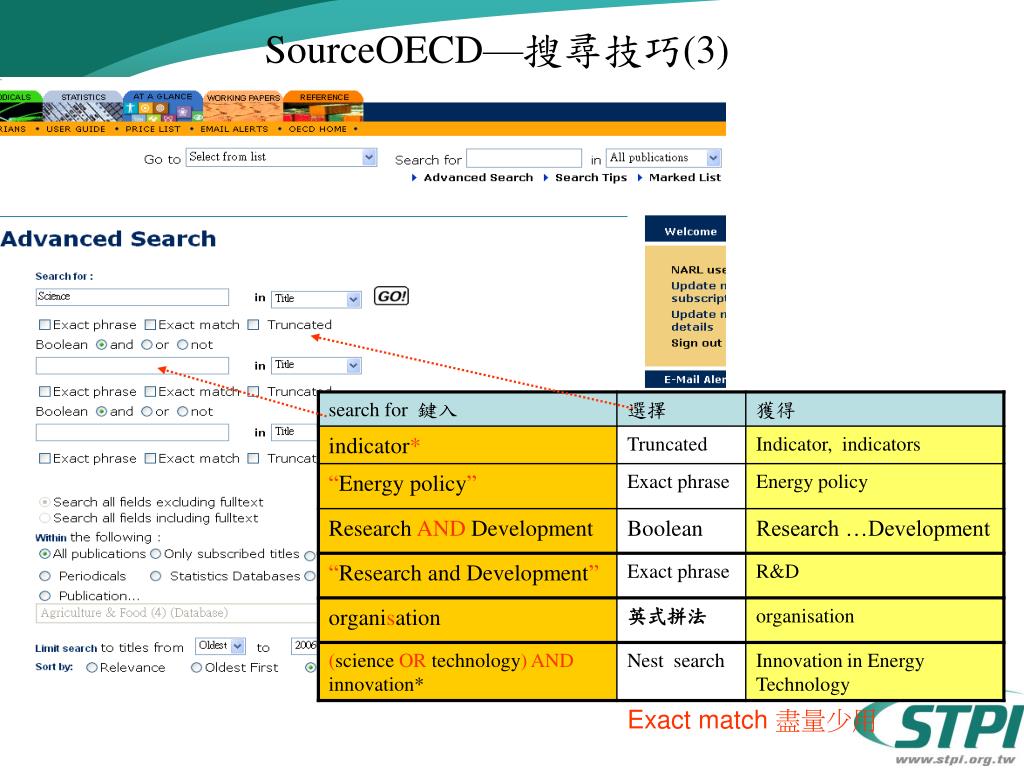Select Boolean 'not' below the Science row
Image resolution: width=1024 pixels, height=768 pixels.
182,345
